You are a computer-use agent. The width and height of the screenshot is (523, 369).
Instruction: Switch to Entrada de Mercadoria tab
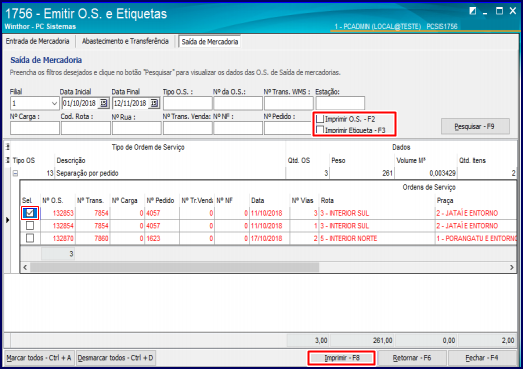37,41
